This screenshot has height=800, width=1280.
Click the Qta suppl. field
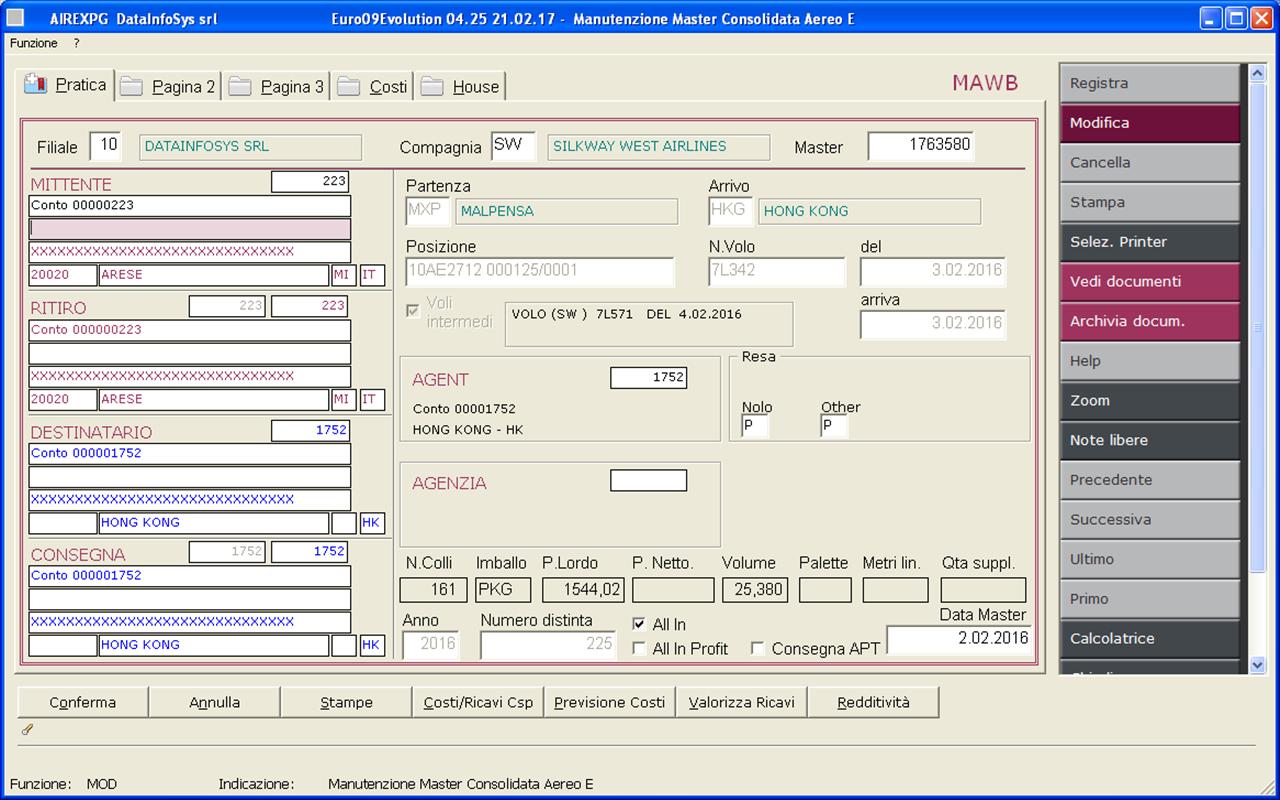click(983, 590)
